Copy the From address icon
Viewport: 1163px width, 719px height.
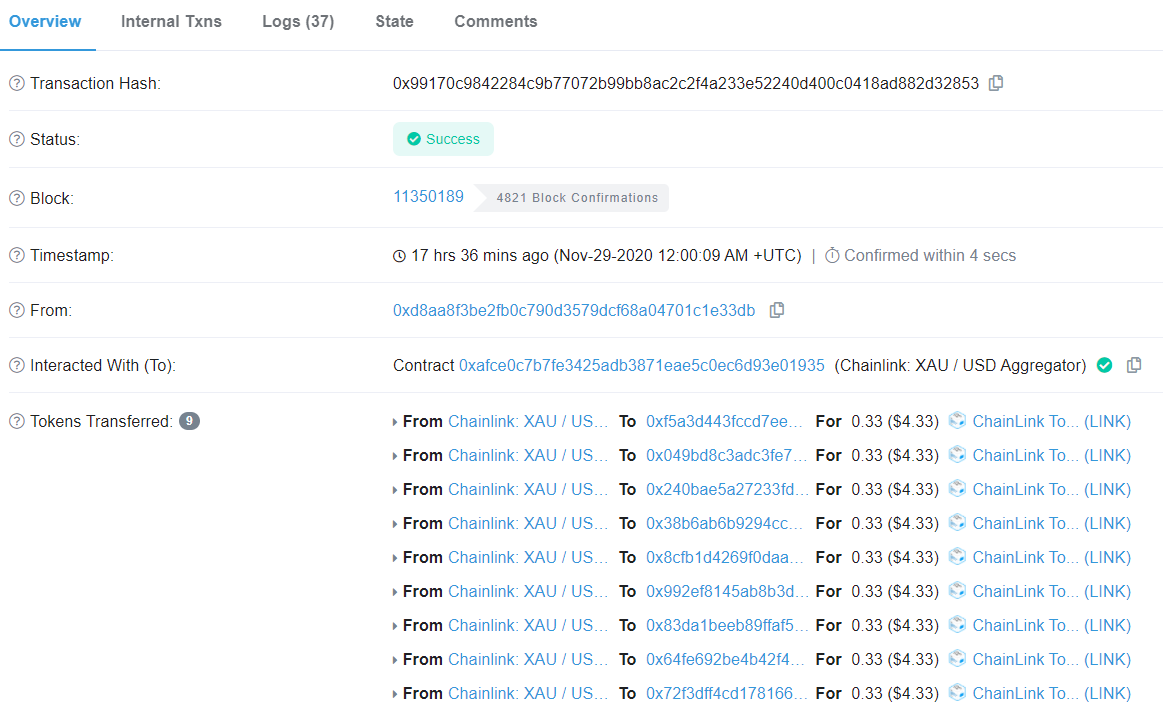coord(777,310)
